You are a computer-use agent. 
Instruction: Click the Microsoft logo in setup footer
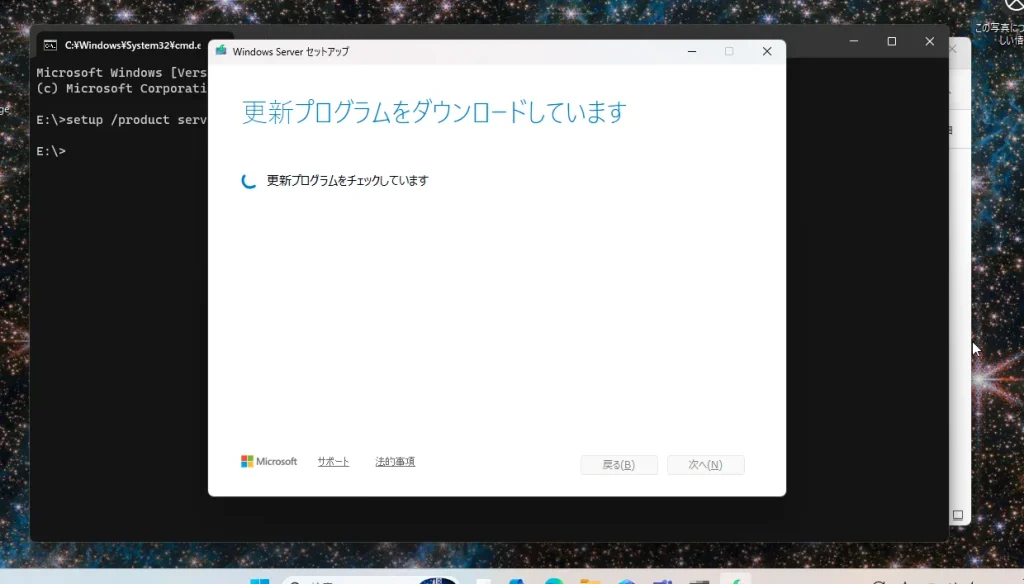click(269, 461)
